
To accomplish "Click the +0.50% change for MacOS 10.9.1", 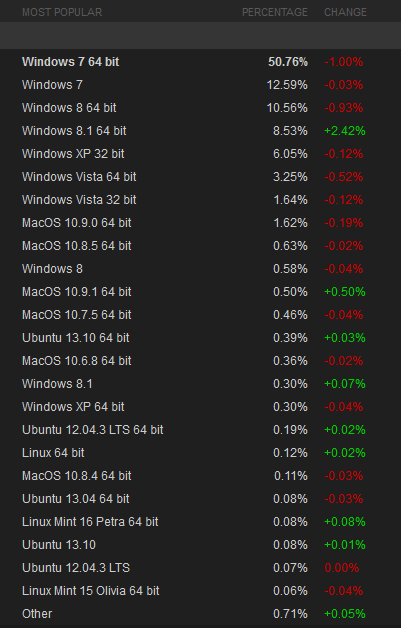I will point(345,292).
